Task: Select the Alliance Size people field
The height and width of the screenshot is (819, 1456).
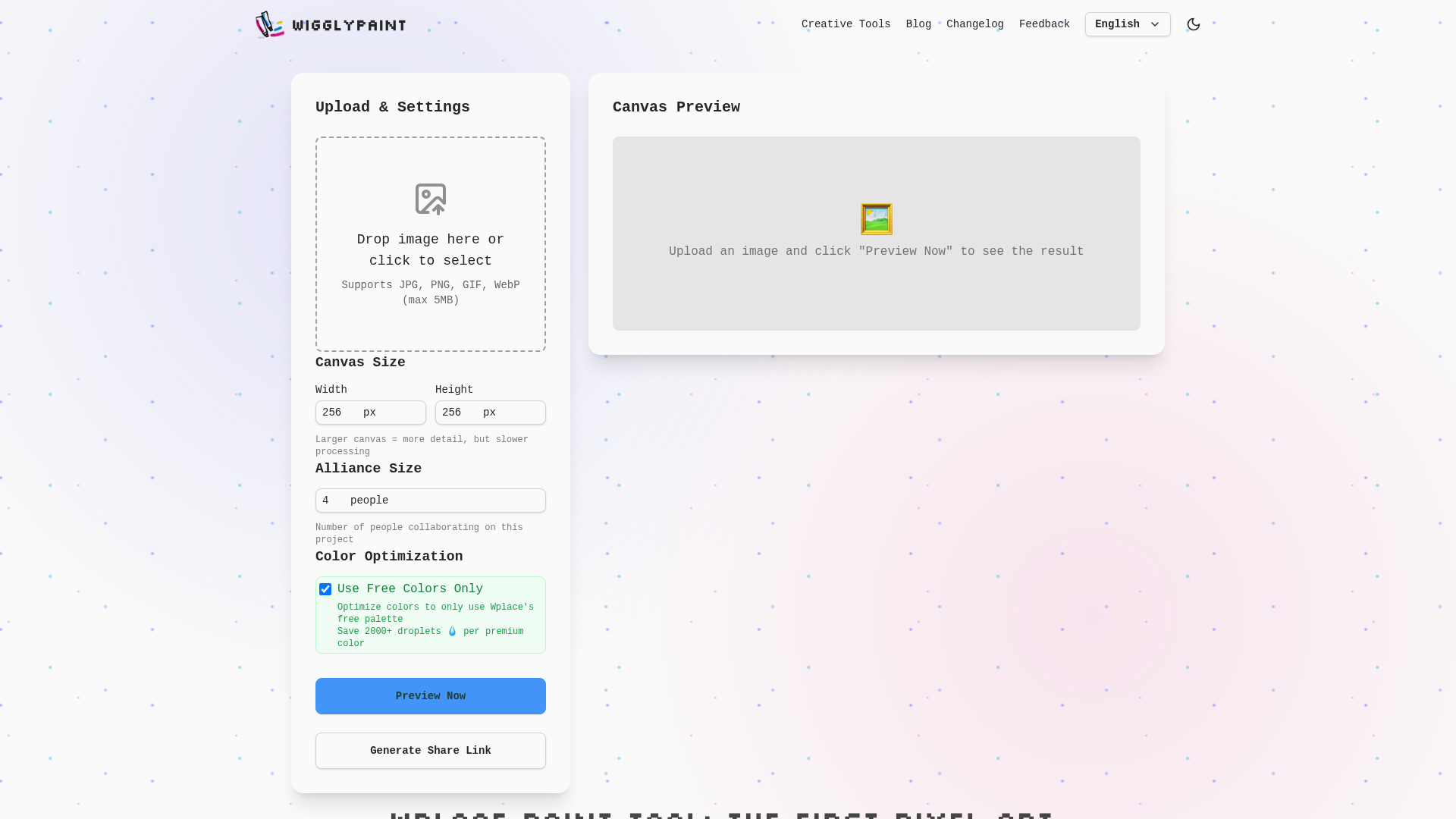Action: (x=430, y=500)
